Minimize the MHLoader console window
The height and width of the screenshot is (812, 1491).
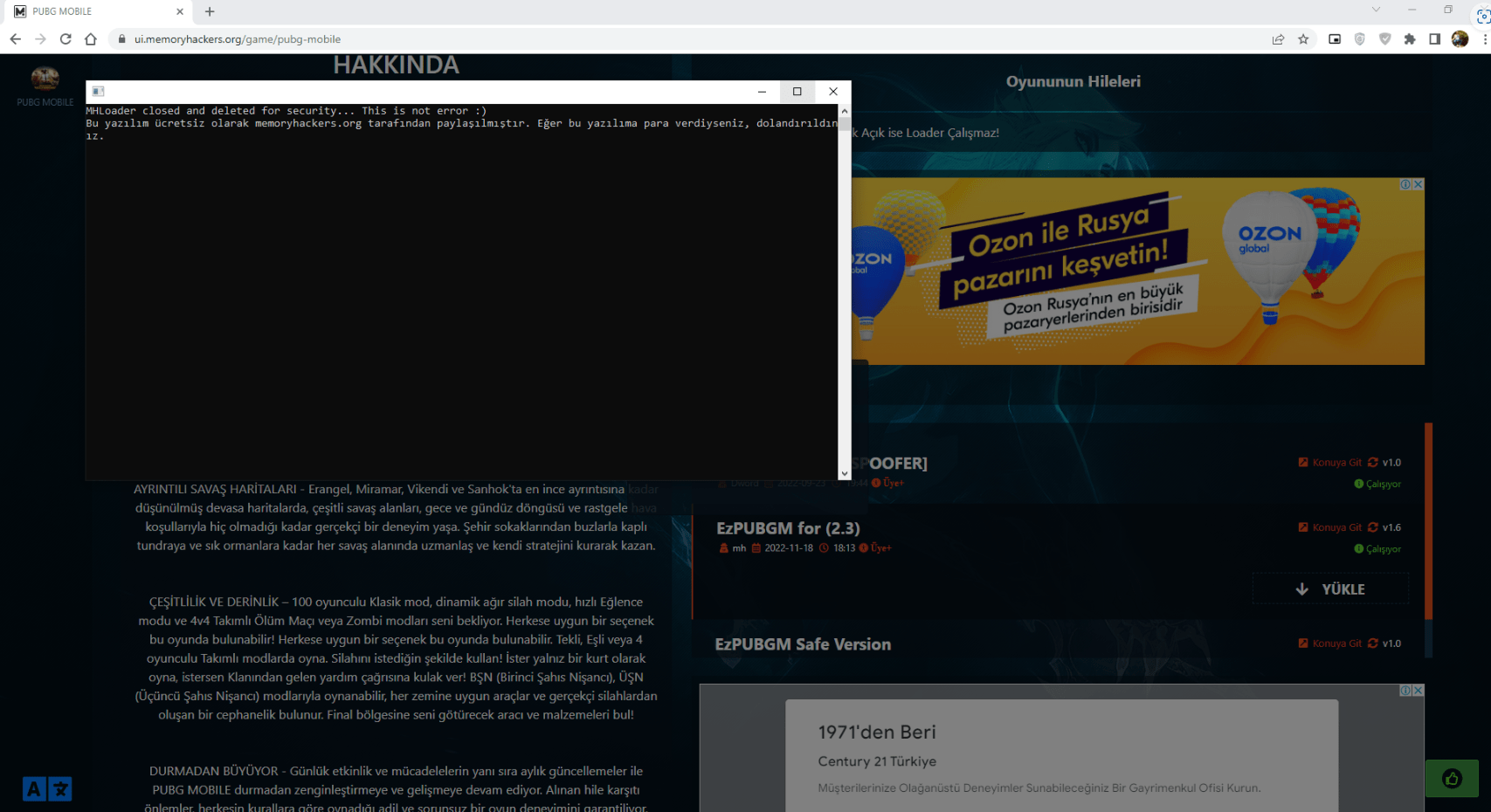(762, 91)
